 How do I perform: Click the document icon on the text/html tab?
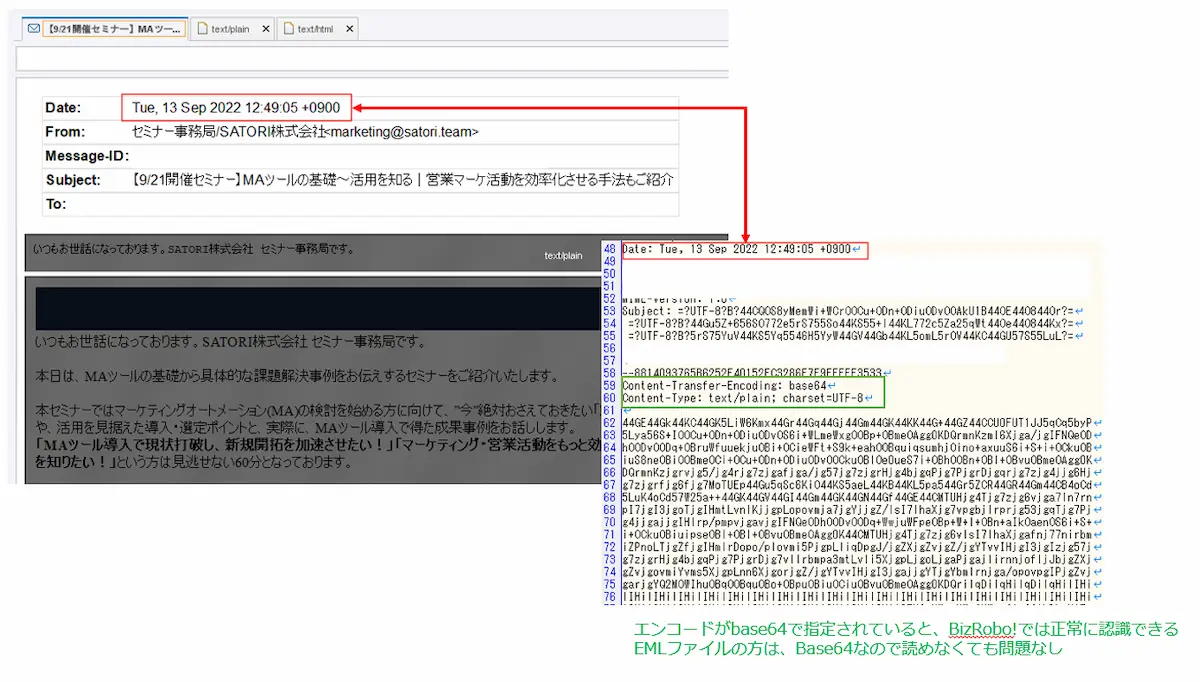coord(289,29)
